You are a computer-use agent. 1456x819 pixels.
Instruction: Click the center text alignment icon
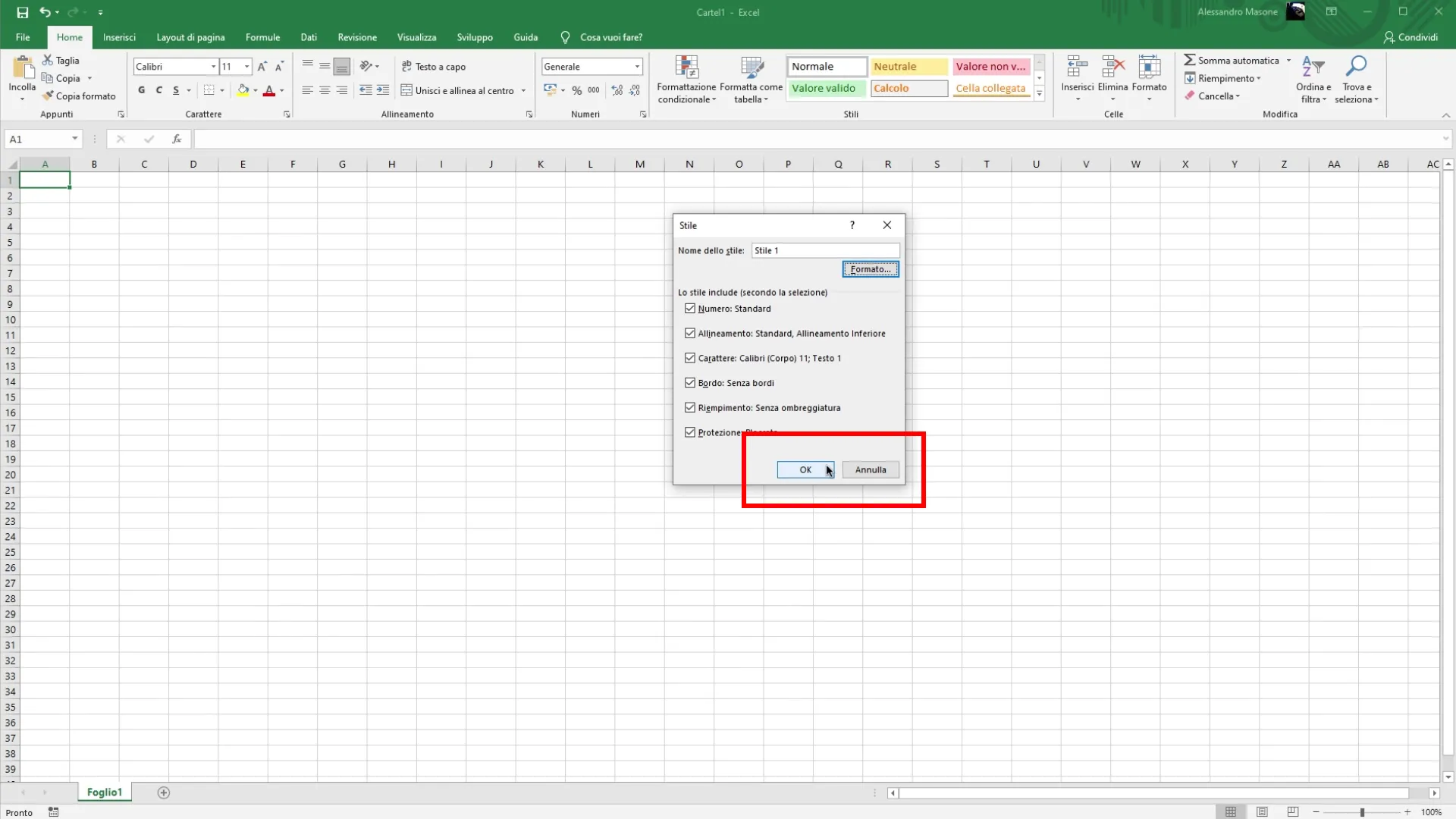pyautogui.click(x=325, y=90)
